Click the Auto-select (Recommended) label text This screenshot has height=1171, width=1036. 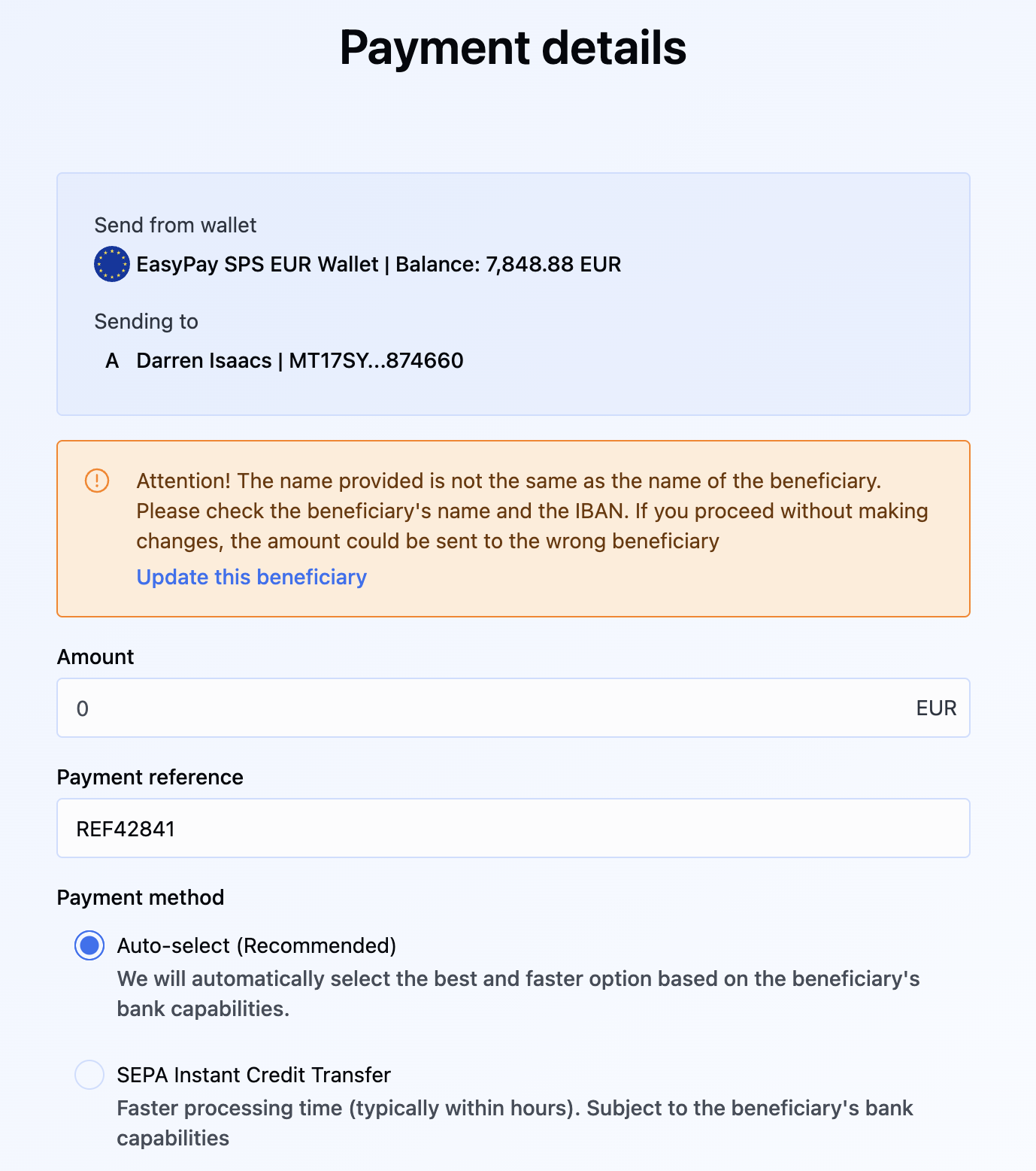tap(256, 945)
